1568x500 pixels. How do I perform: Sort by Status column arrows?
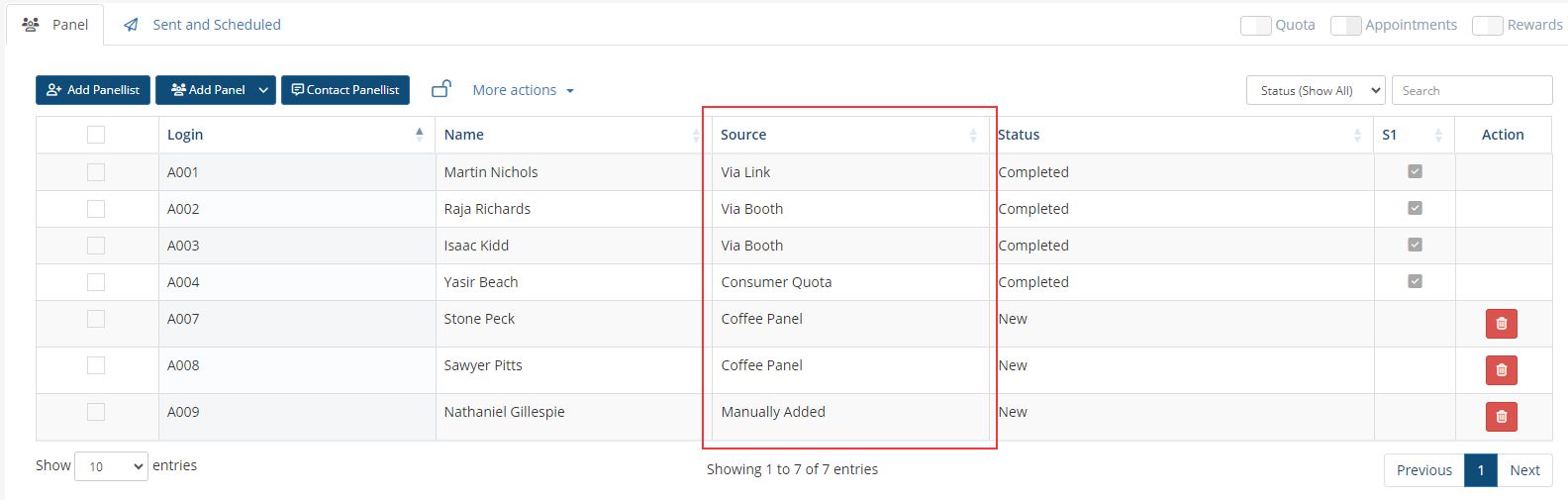(1357, 135)
